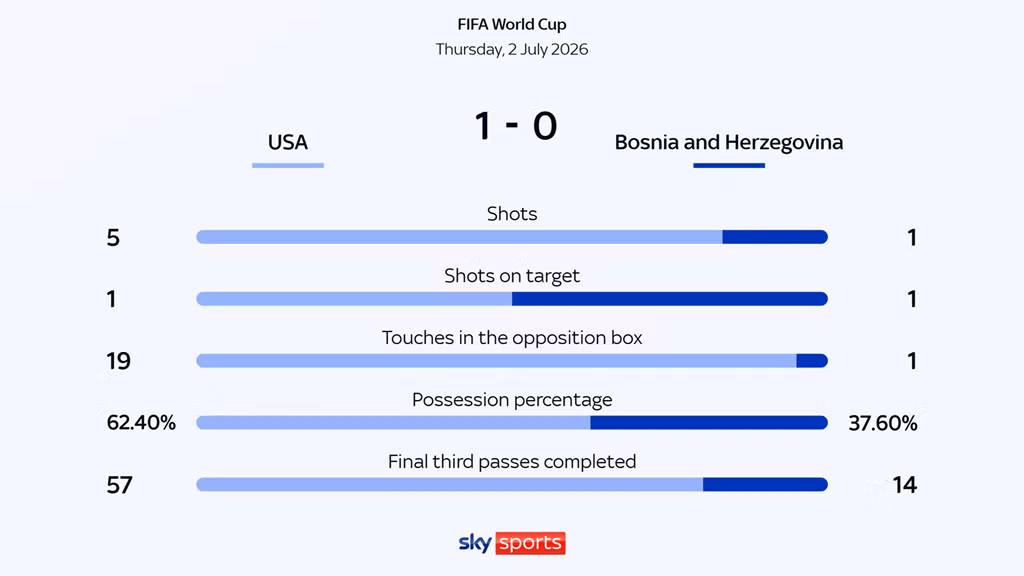Click the Bosnia and Herzegovina team name

click(x=729, y=142)
